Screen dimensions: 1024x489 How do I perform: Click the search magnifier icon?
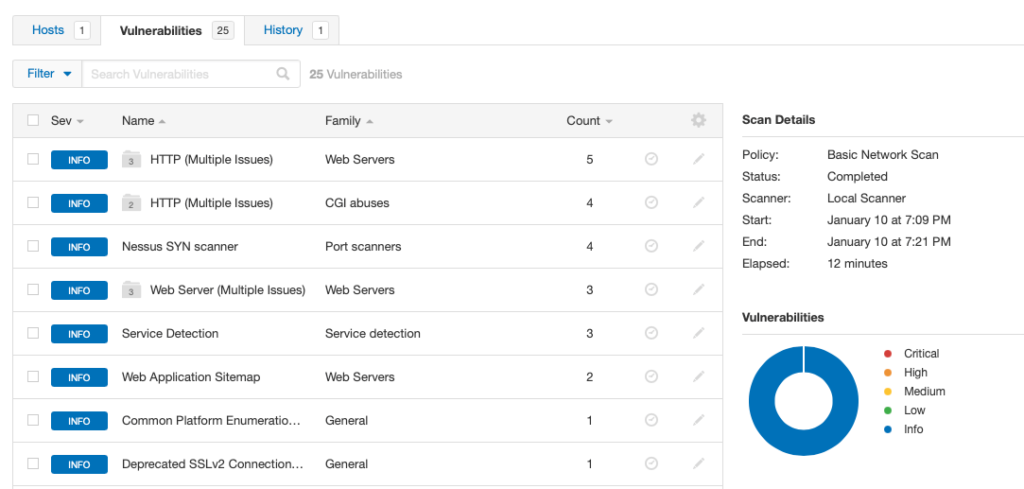[x=283, y=74]
